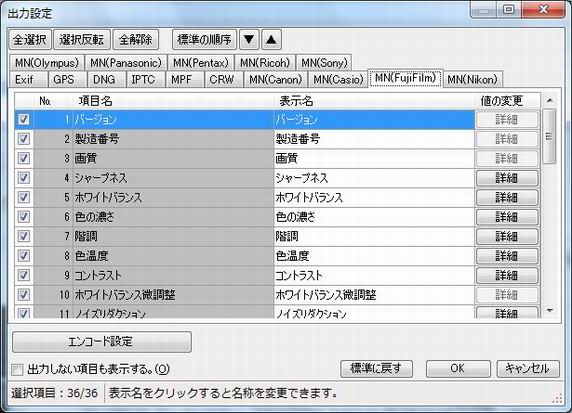This screenshot has height=413, width=572.
Task: Click the エンコード設定 button
Action: point(102,341)
